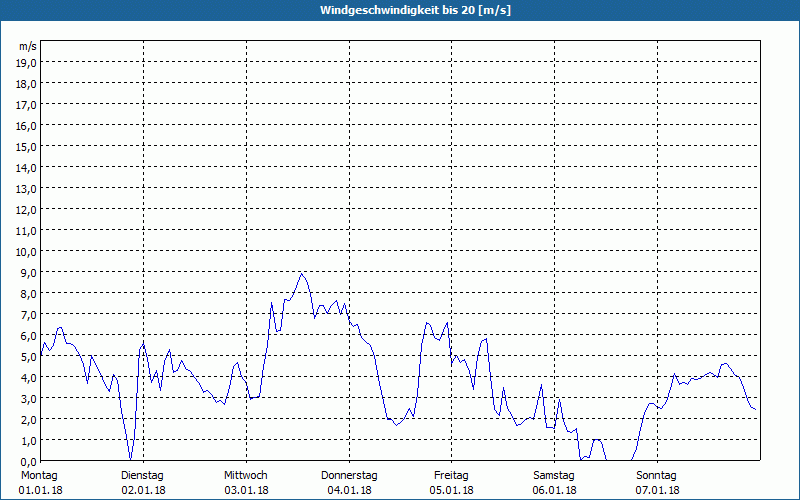Image resolution: width=800 pixels, height=500 pixels.
Task: Click the 3,0 axis label
Action: coord(29,398)
